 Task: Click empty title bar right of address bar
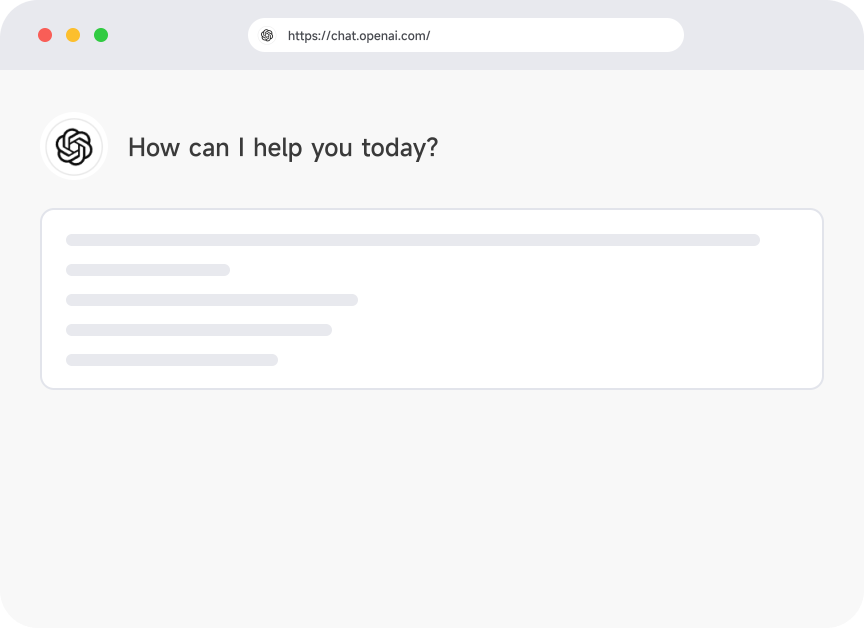coord(771,35)
